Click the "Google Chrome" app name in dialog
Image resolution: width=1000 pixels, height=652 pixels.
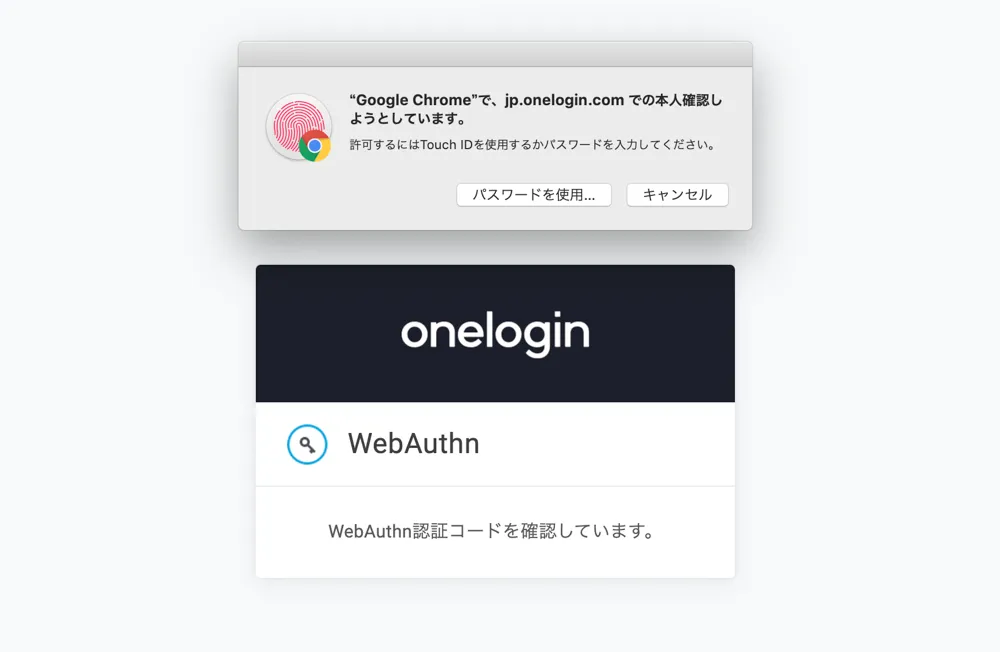413,100
